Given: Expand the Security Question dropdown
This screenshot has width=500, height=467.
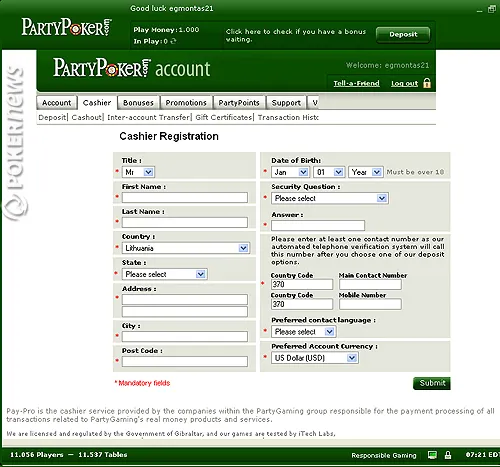Looking at the screenshot, I should click(x=330, y=198).
